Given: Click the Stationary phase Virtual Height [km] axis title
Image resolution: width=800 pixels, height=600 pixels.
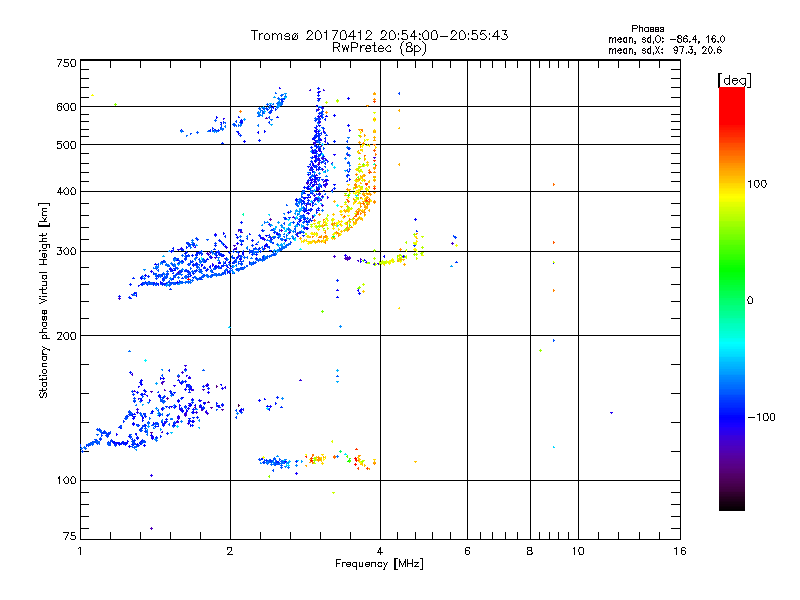Looking at the screenshot, I should click(x=44, y=300).
